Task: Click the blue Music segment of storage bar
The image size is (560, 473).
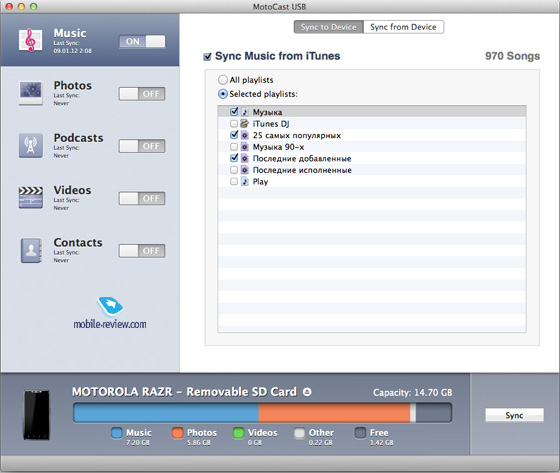Action: point(166,413)
